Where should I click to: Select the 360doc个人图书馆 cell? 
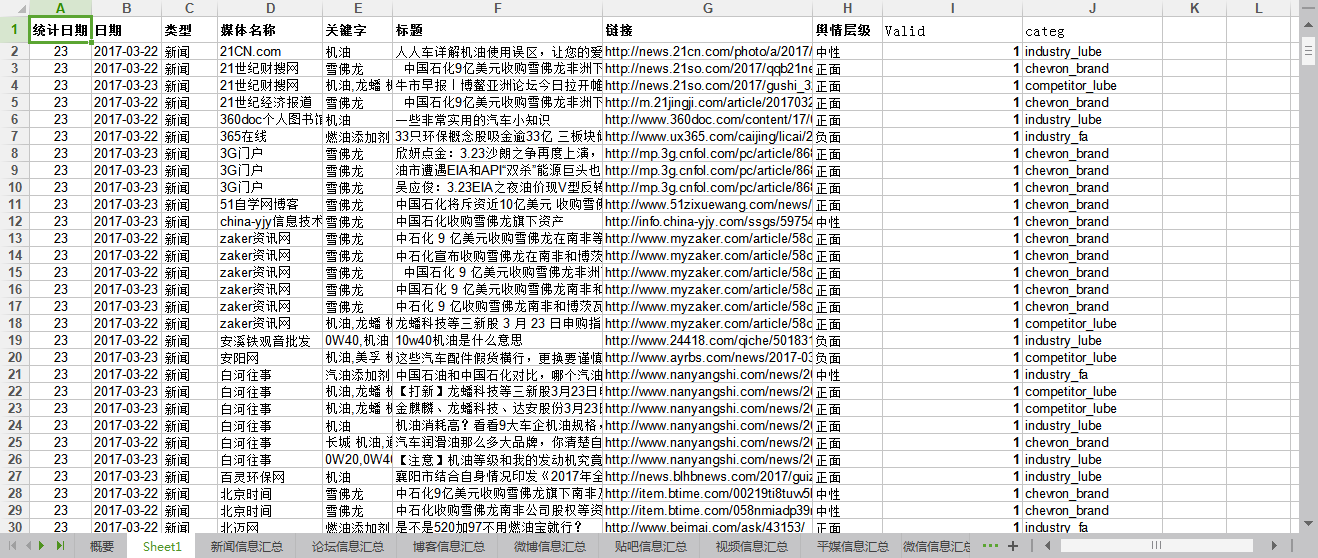(x=270, y=119)
